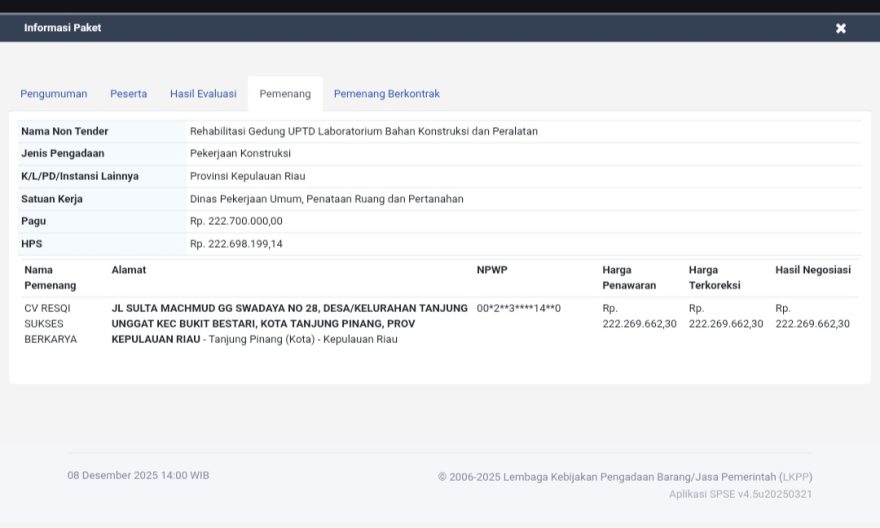Screen dimensions: 880x528
Task: Select the Pemenang tab
Action: pos(285,94)
